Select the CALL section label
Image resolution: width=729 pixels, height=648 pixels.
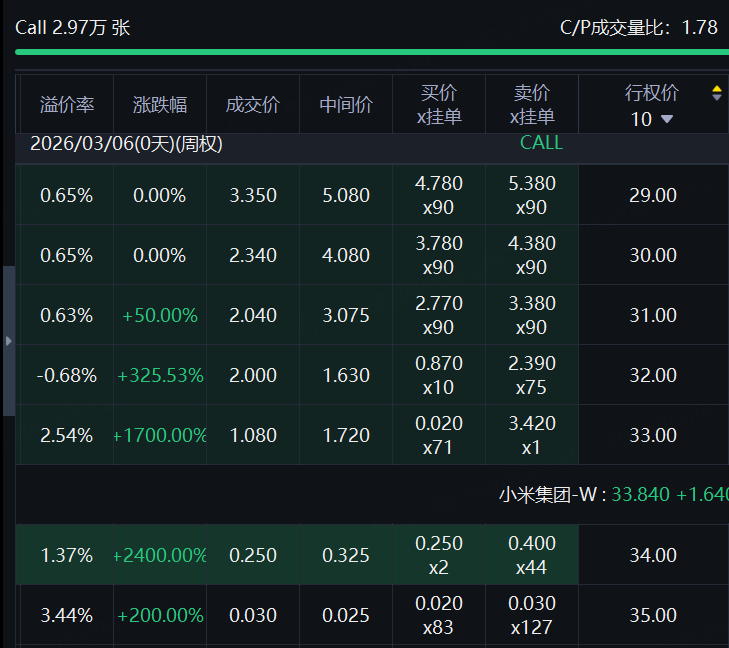[541, 143]
